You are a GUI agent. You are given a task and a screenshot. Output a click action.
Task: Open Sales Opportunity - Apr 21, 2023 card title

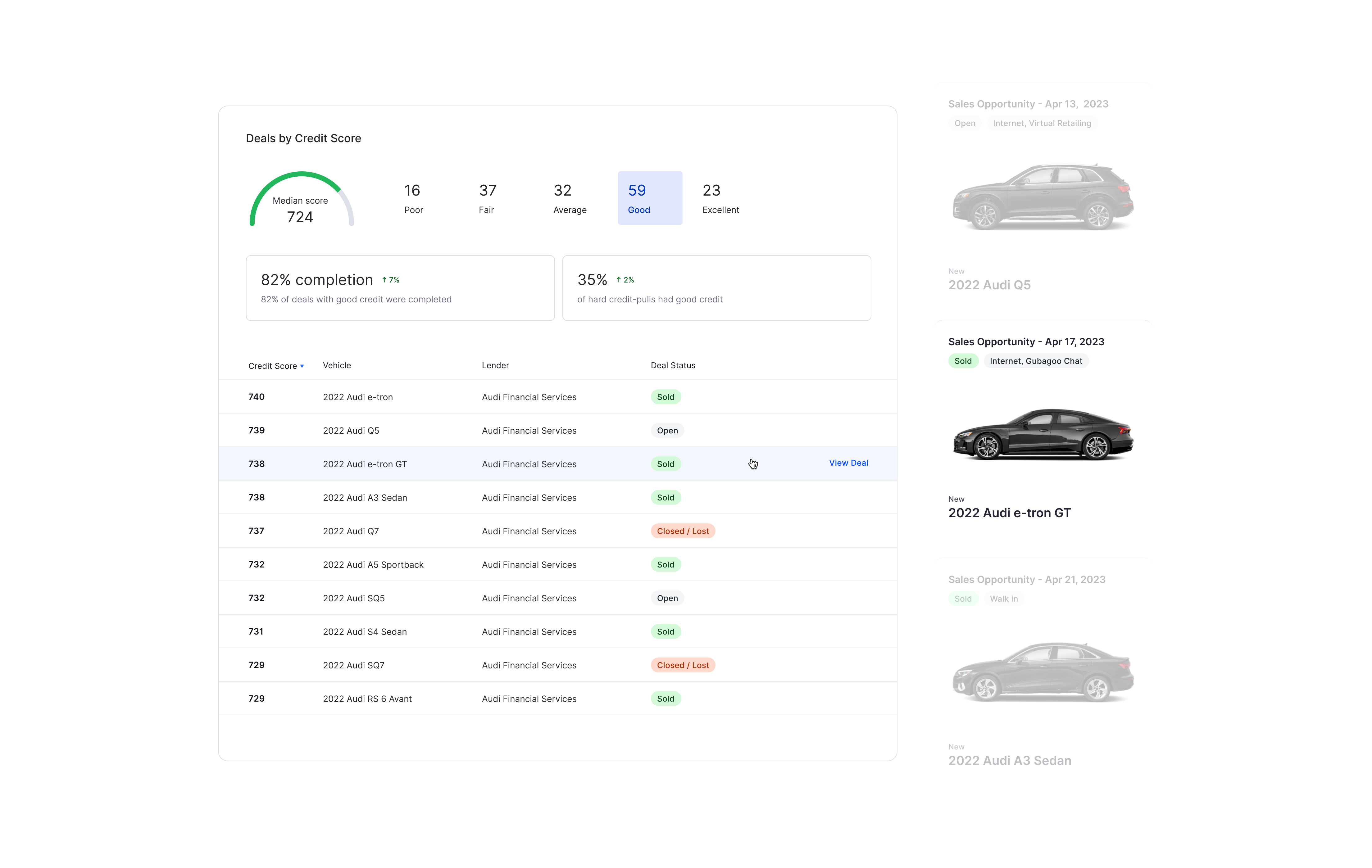[1027, 580]
